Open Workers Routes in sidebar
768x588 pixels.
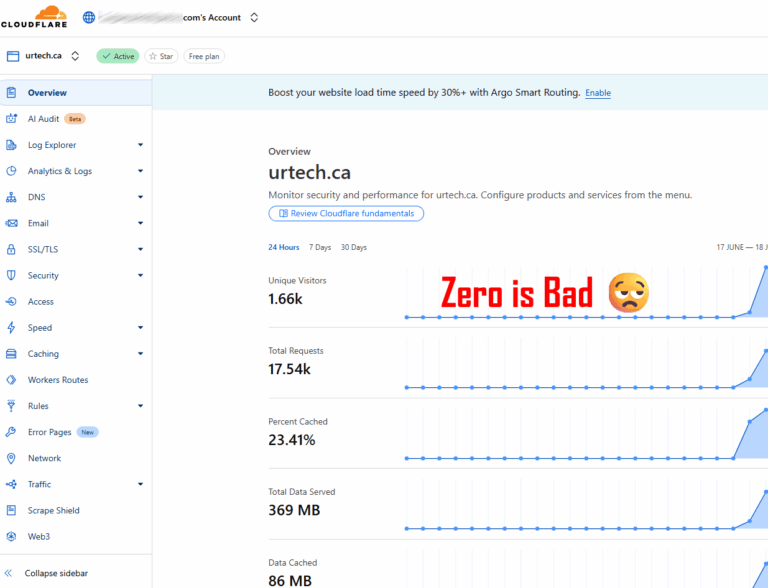click(58, 380)
